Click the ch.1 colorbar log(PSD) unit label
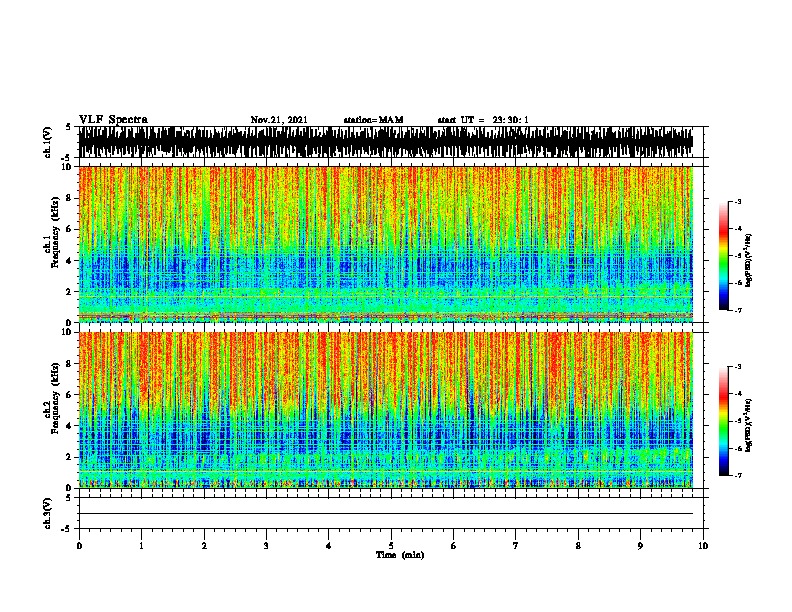The image size is (792, 612). tap(749, 260)
